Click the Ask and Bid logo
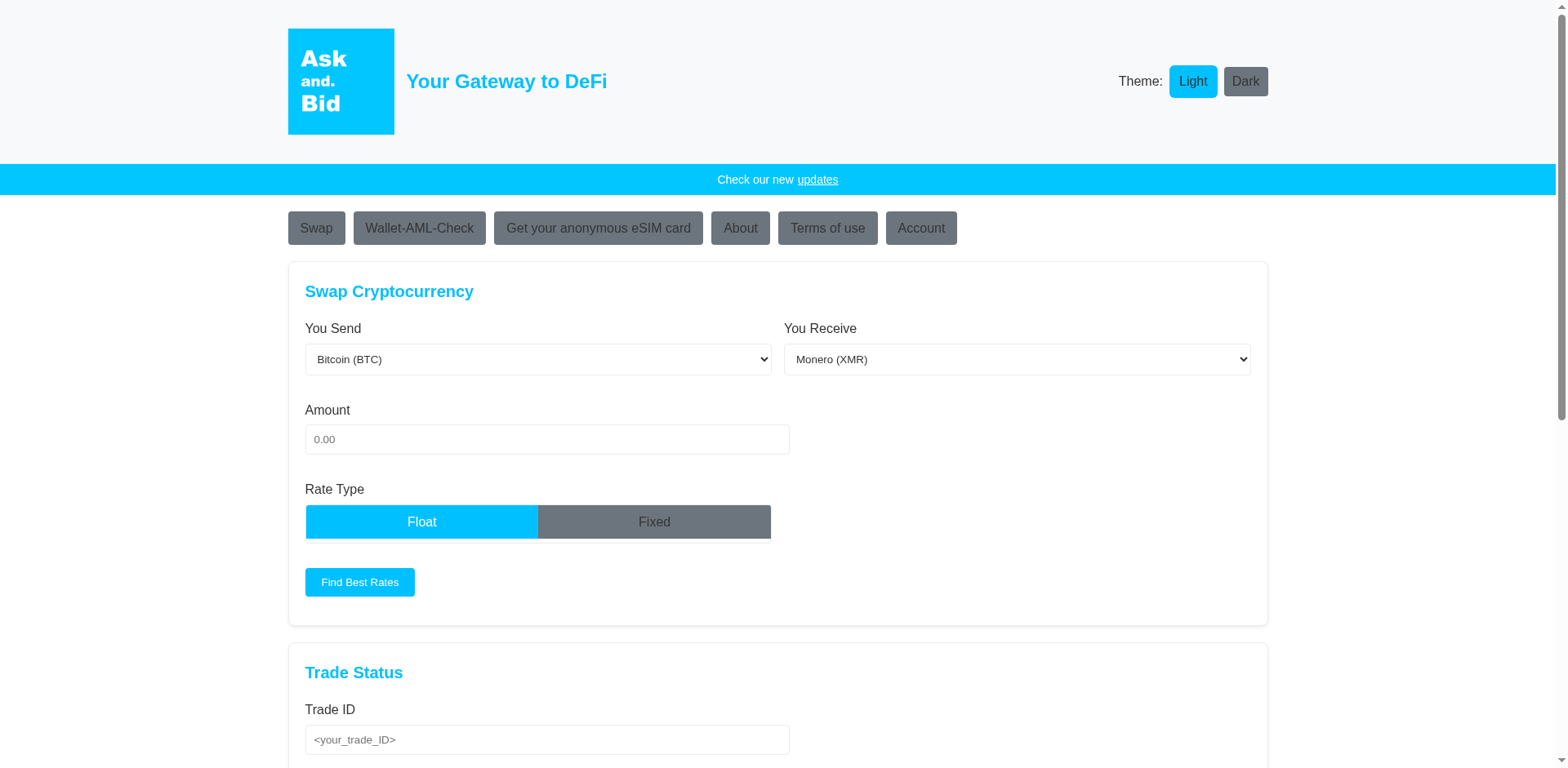This screenshot has width=1568, height=768. [x=341, y=82]
